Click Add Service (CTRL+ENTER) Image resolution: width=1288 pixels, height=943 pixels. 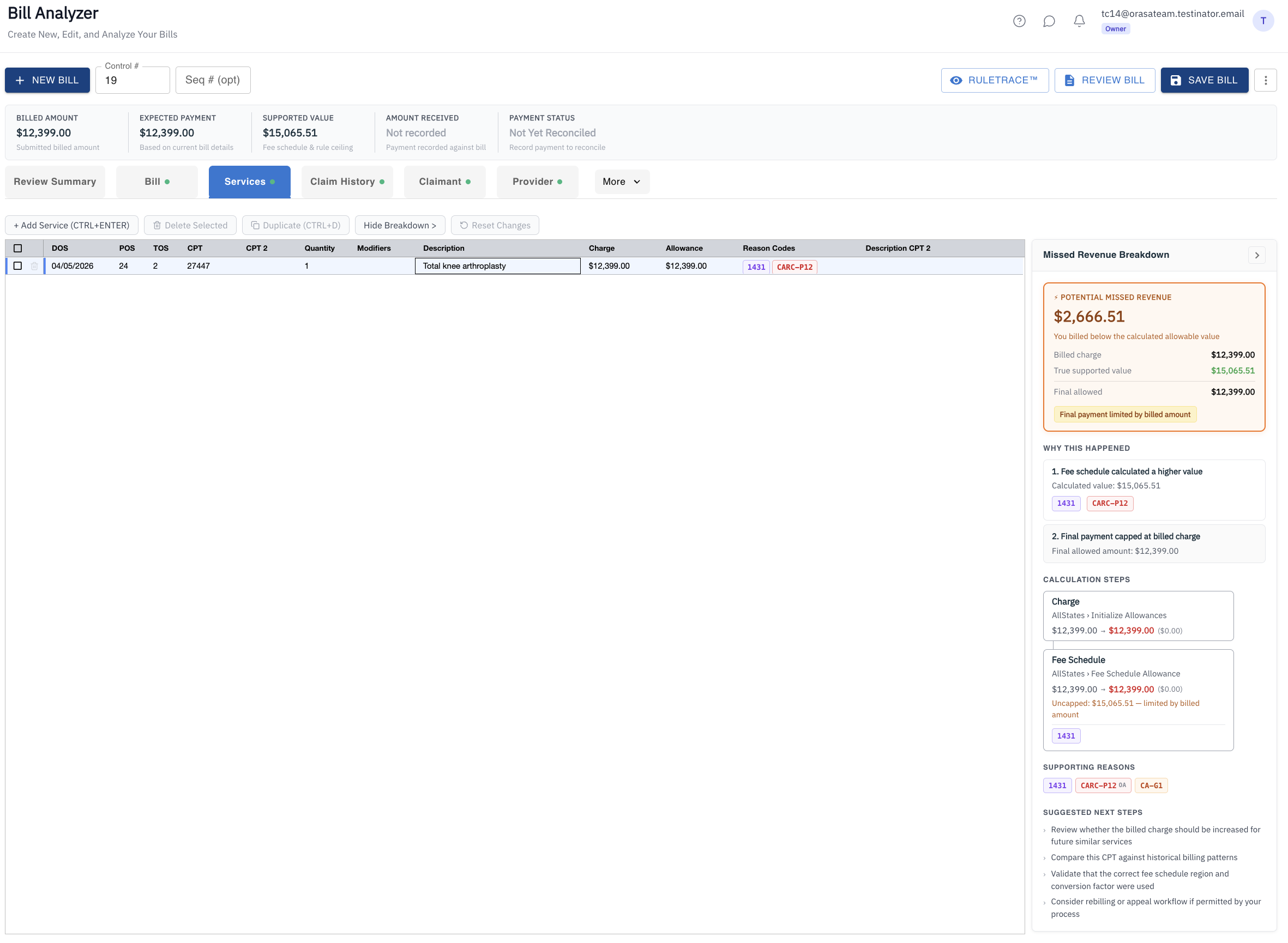pos(71,226)
